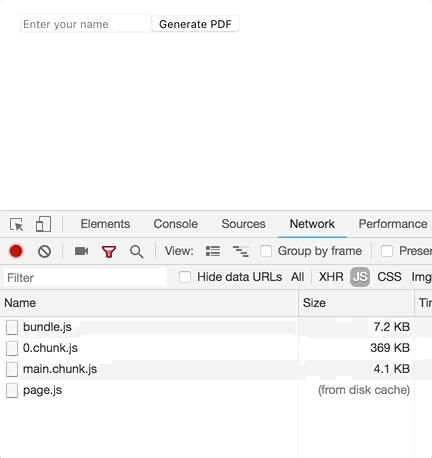
Task: Focus the Enter your name field
Action: pos(85,24)
